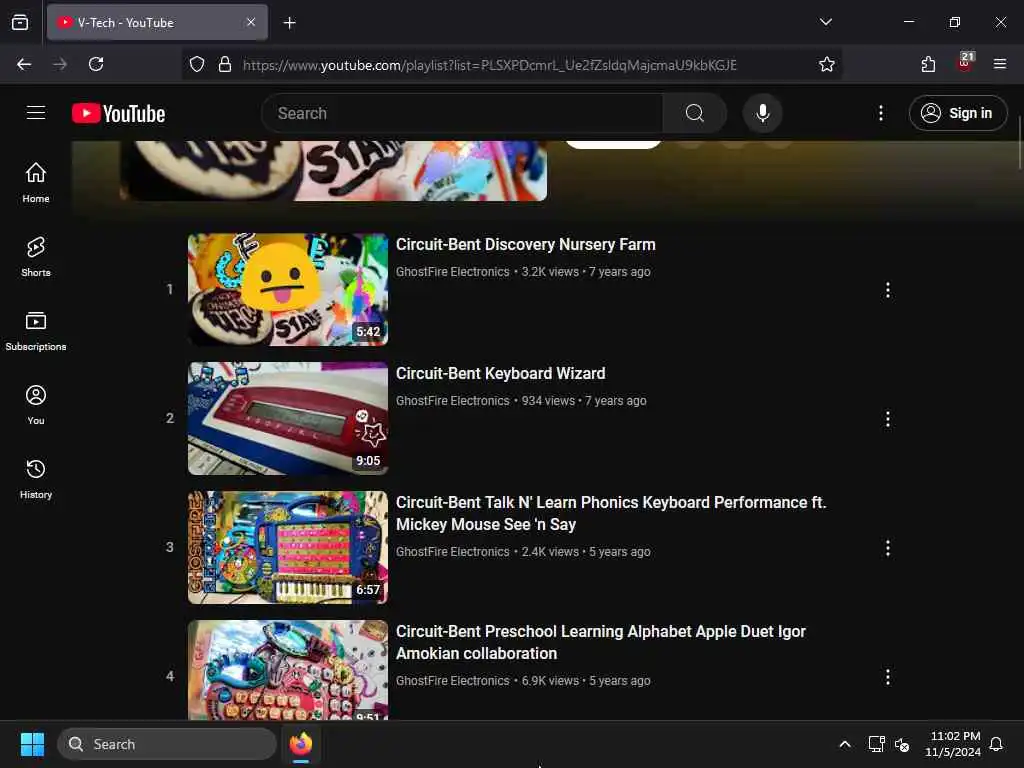Open the muted volume tray icon
This screenshot has height=768, width=1024.
[x=902, y=744]
